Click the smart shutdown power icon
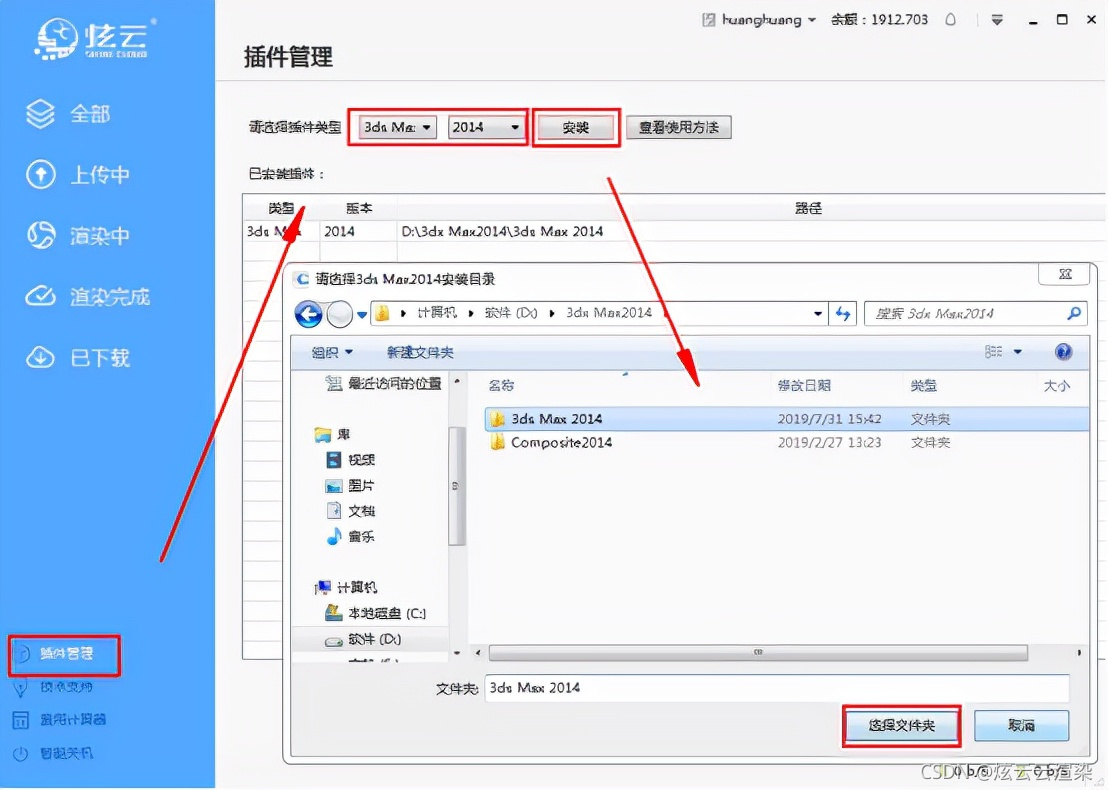The width and height of the screenshot is (1108, 790). (x=20, y=753)
